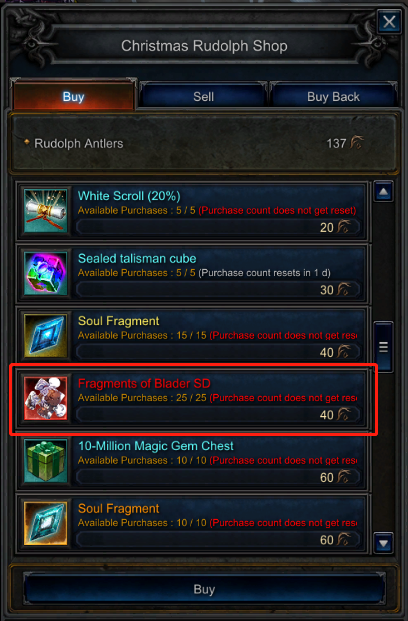Screen dimensions: 408x621
Task: Open the Buy Back tab
Action: (333, 96)
